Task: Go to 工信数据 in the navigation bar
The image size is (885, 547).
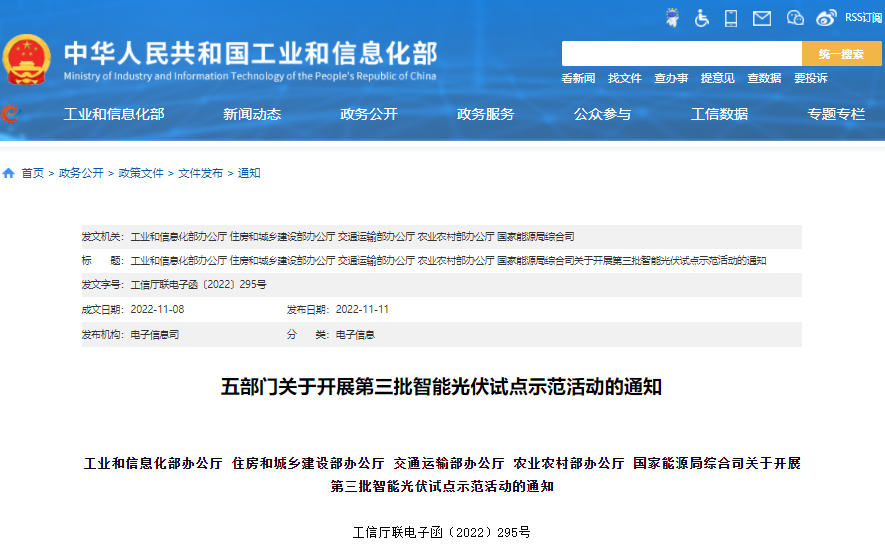Action: (x=719, y=114)
